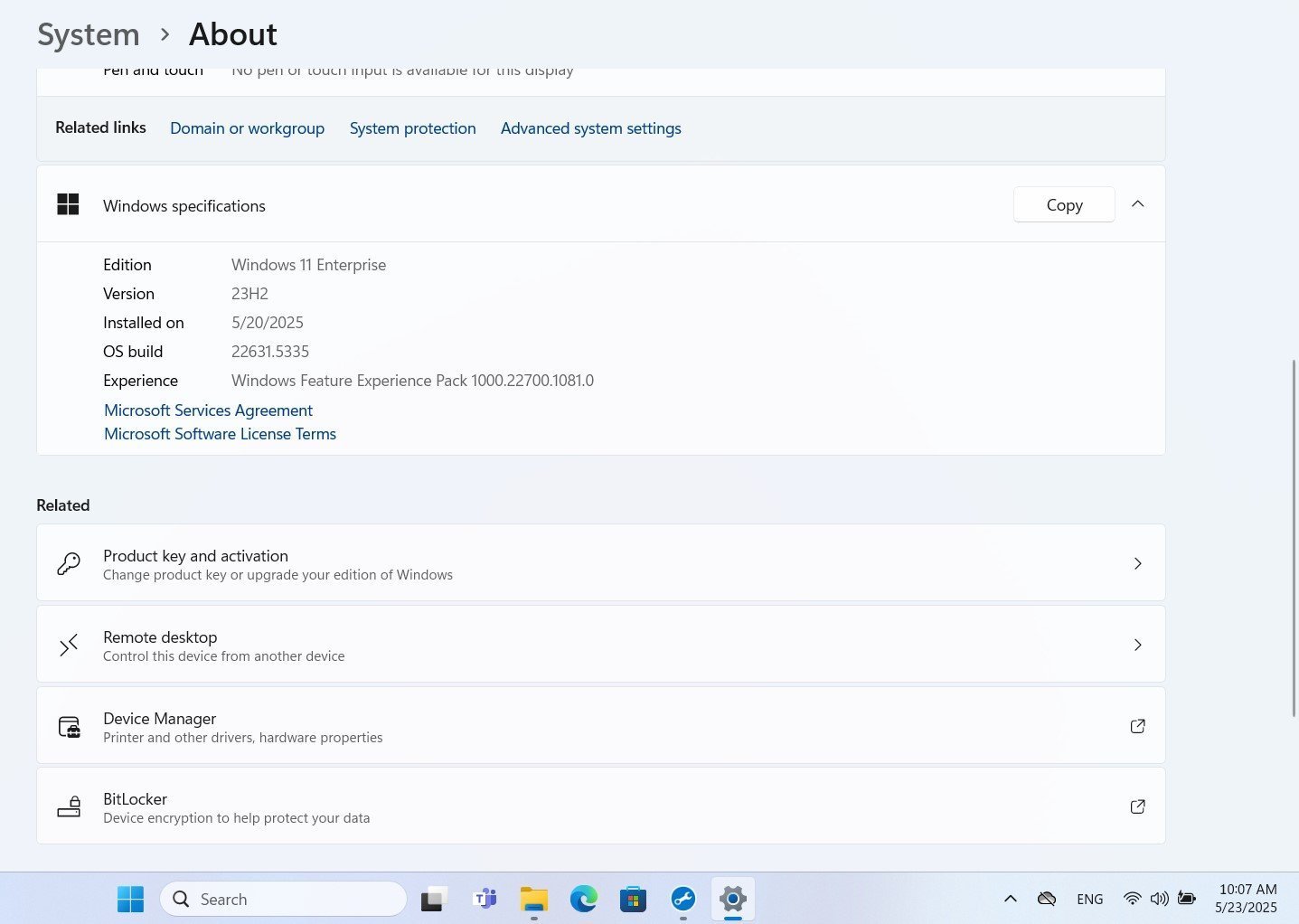Open Advanced system settings link

(591, 128)
